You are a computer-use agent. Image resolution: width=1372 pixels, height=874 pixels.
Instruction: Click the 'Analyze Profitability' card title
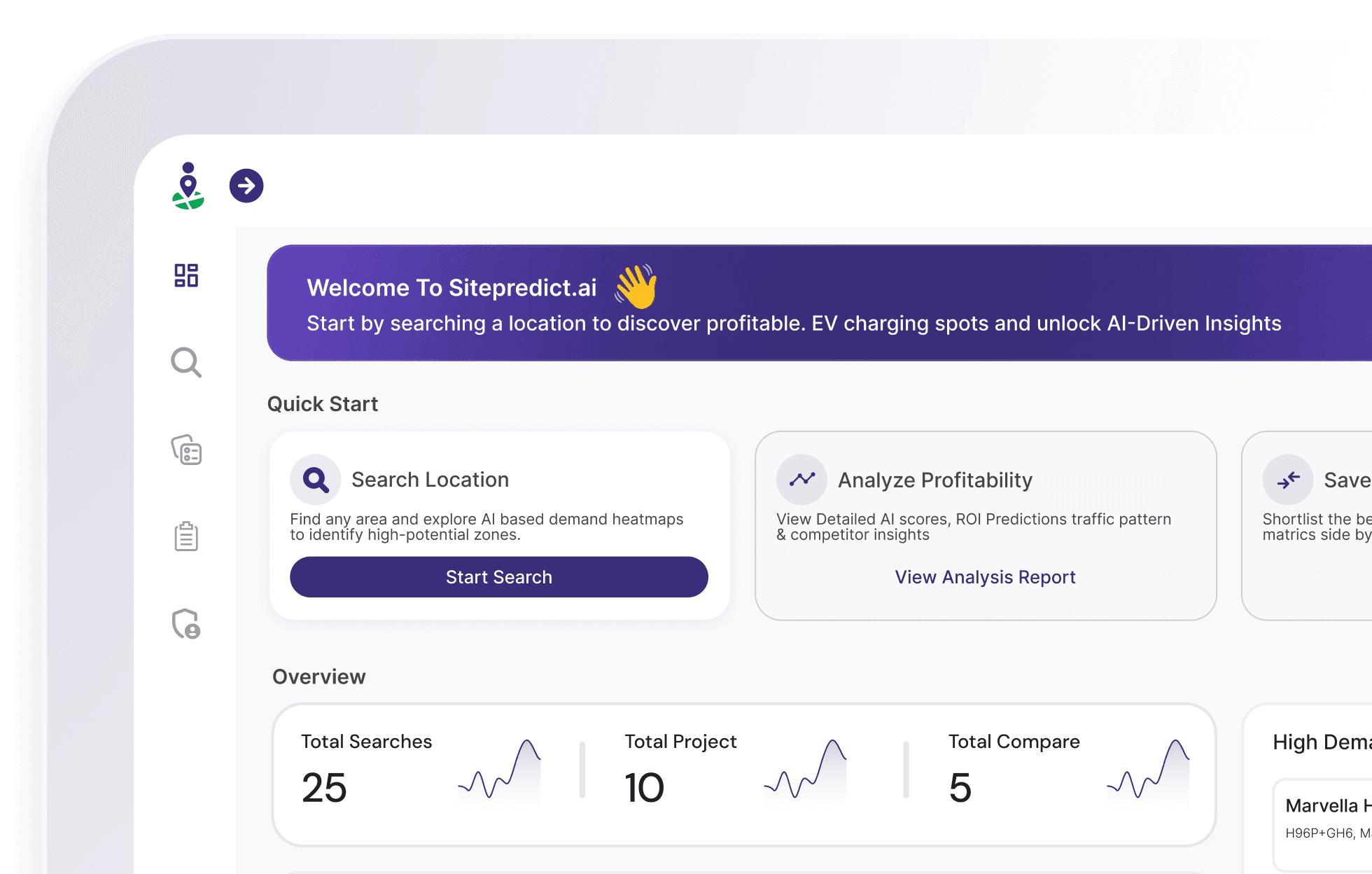[935, 480]
